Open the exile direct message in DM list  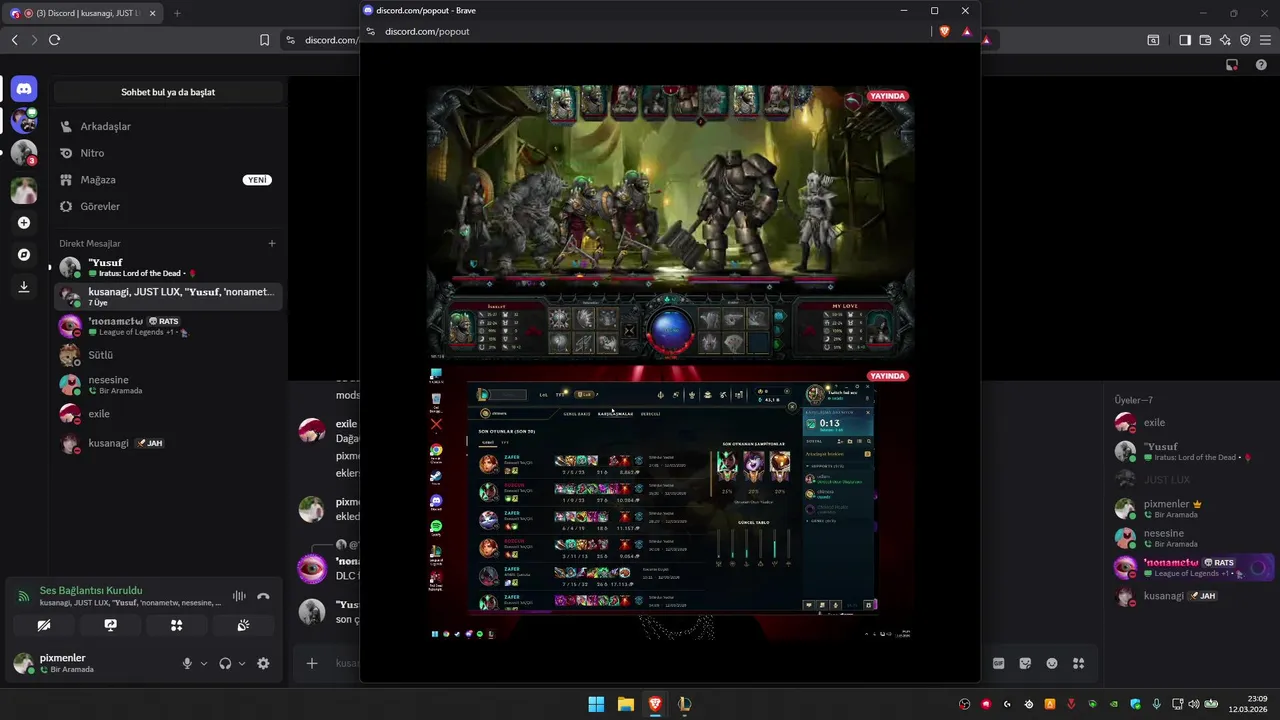(169, 414)
